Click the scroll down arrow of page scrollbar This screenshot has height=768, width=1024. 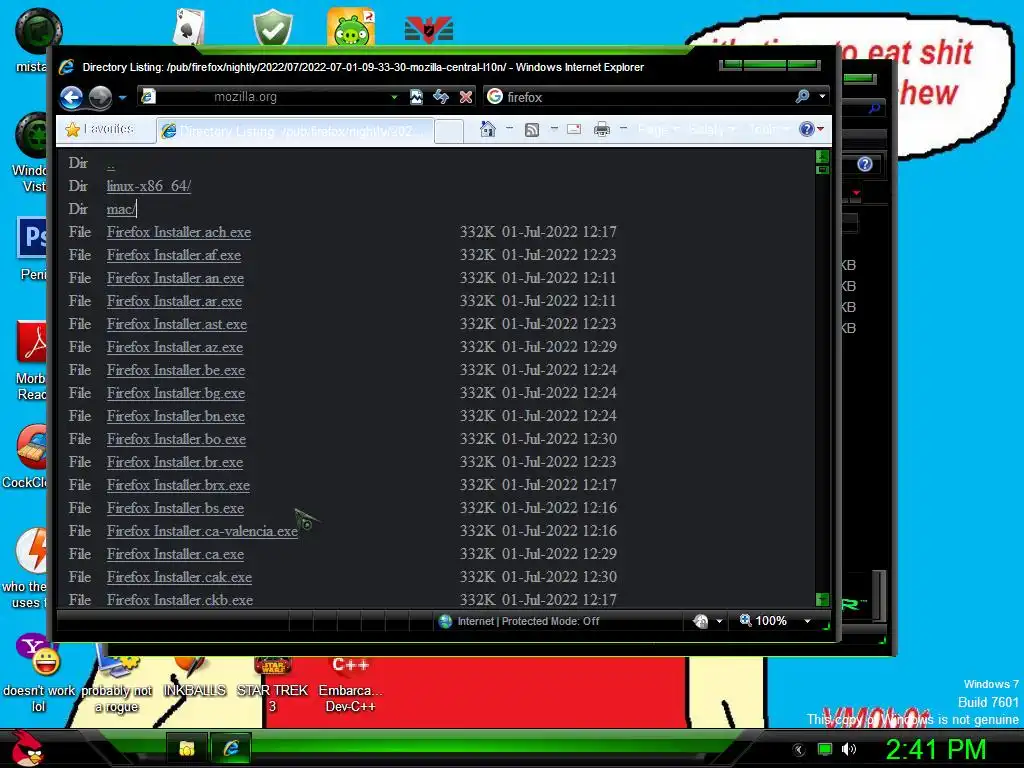(822, 599)
